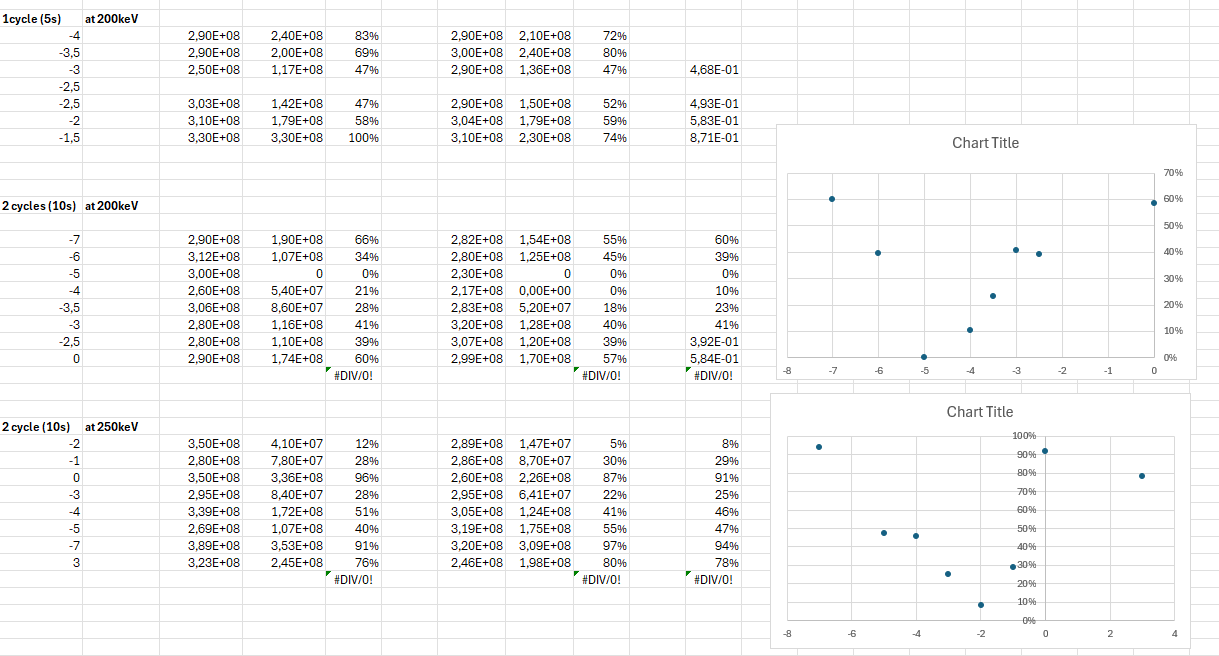
Task: Select data point at 3 on 100%-max chart
Action: click(x=1142, y=476)
